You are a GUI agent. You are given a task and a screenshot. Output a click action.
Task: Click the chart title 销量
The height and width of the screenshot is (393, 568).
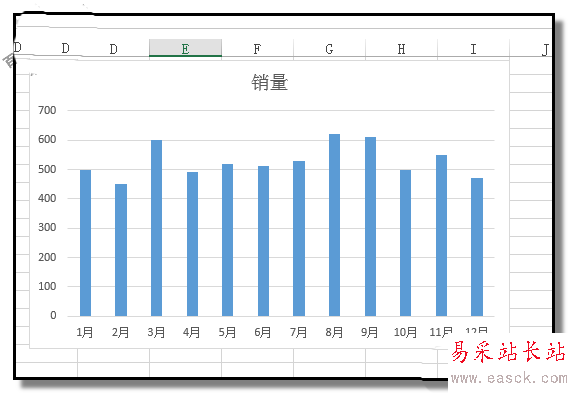[270, 82]
